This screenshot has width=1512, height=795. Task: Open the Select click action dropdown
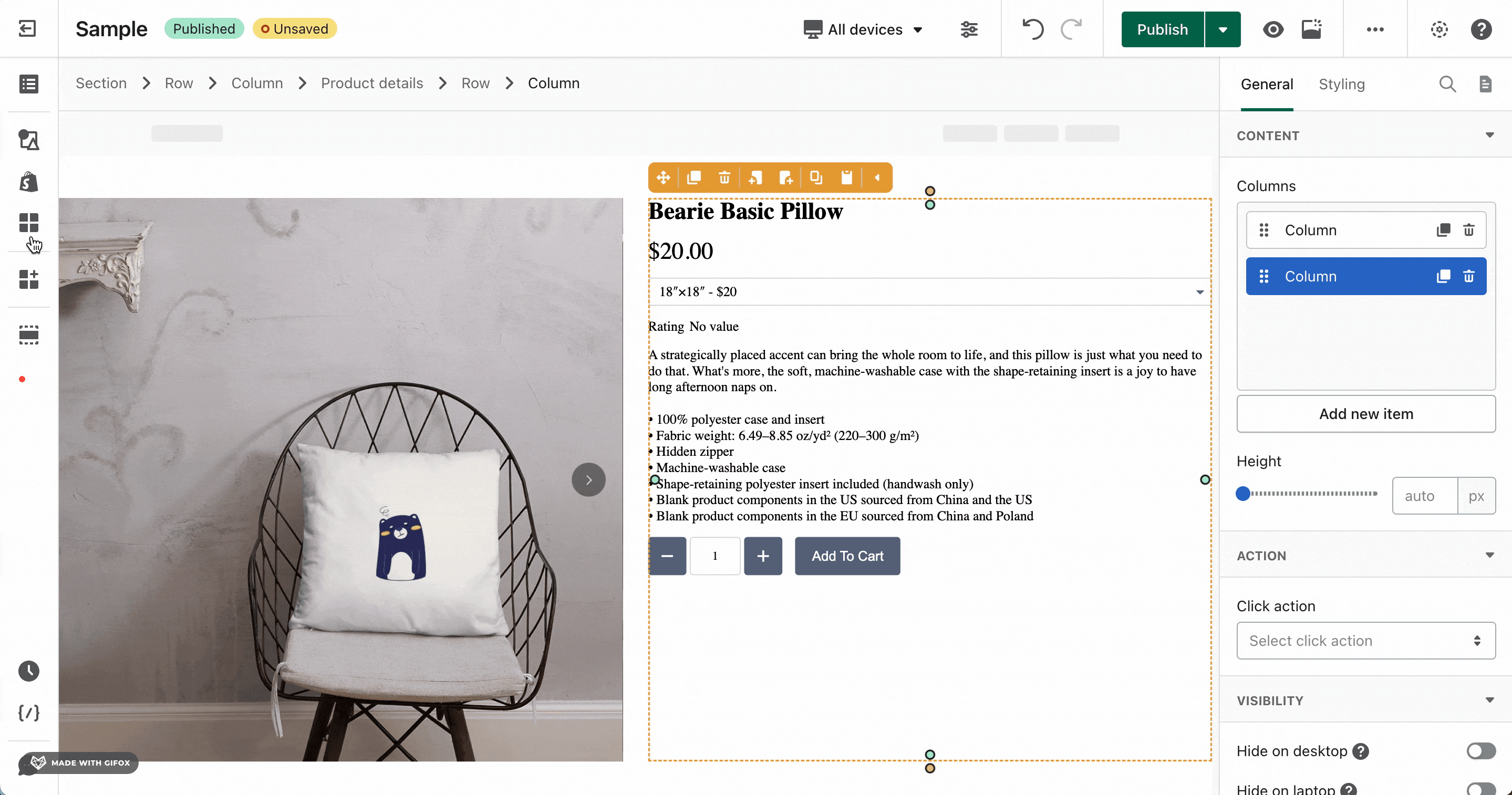pyautogui.click(x=1365, y=641)
